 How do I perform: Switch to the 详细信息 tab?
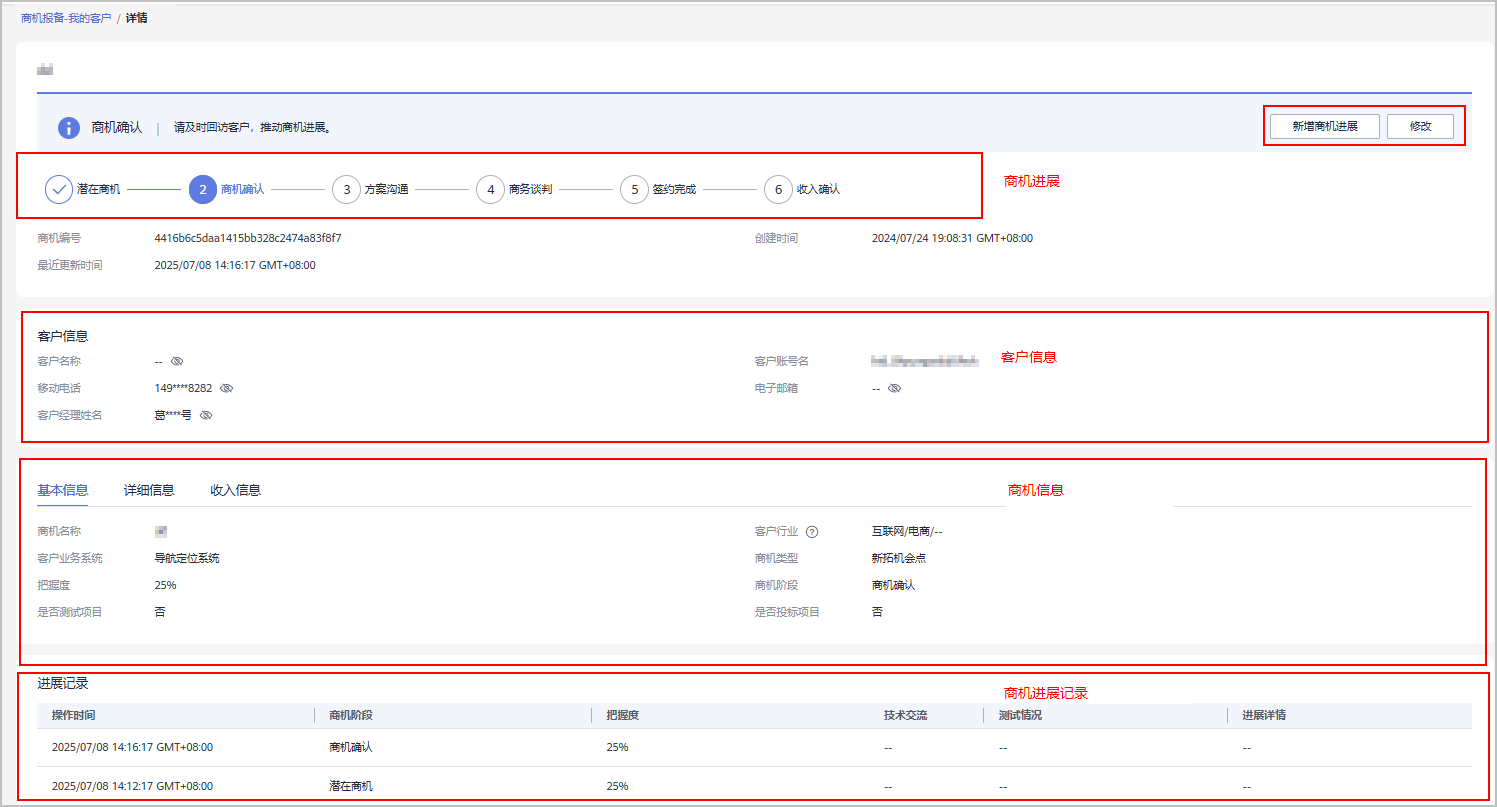[x=149, y=490]
